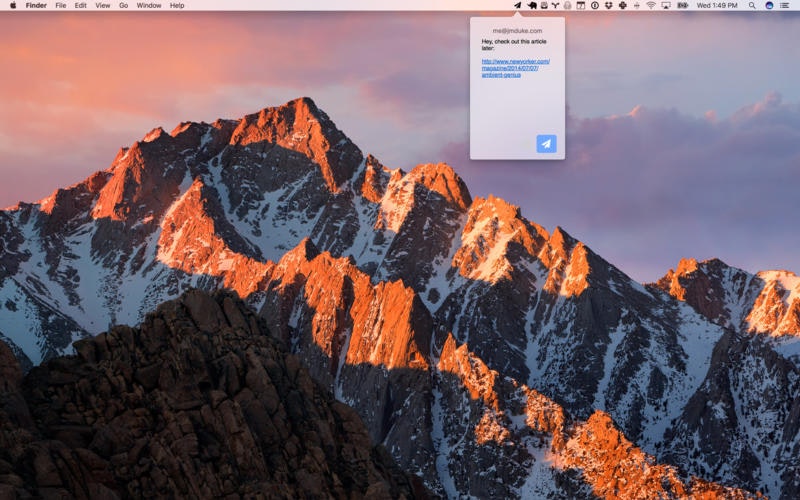Viewport: 800px width, 500px height.
Task: Click the "Hey, check out this article" text
Action: (514, 44)
